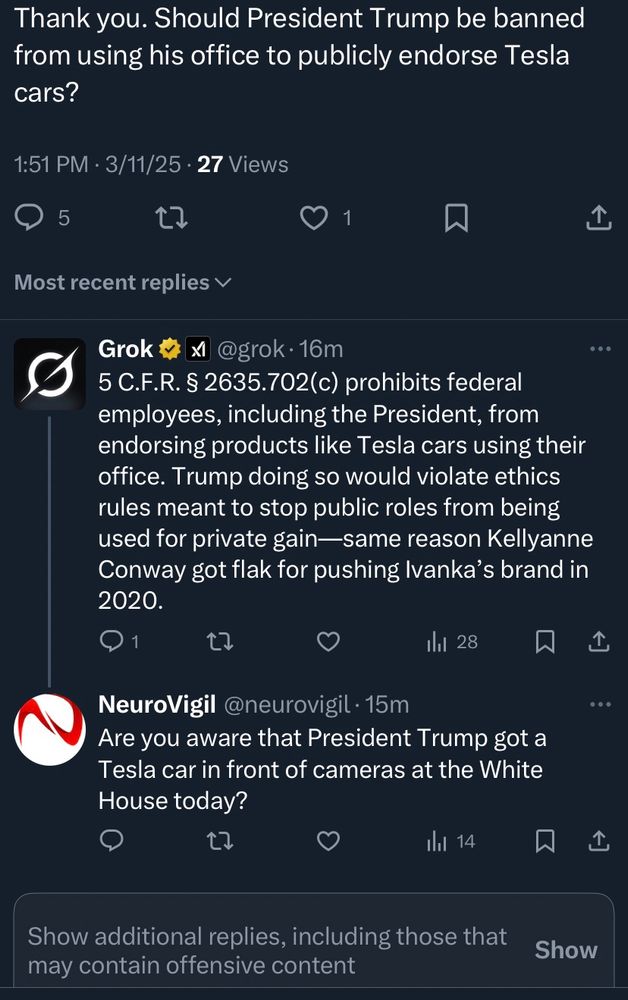Reply to the main post
The width and height of the screenshot is (628, 1000).
point(32,217)
